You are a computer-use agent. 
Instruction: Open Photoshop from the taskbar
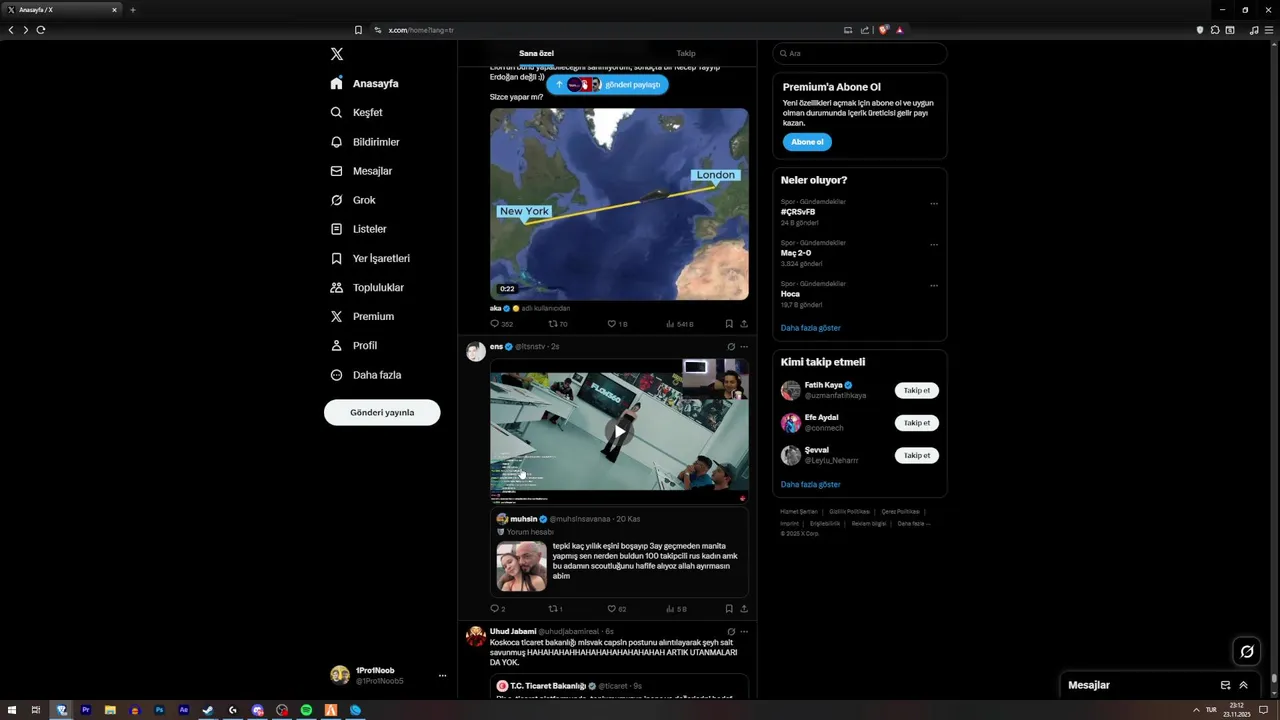point(159,710)
